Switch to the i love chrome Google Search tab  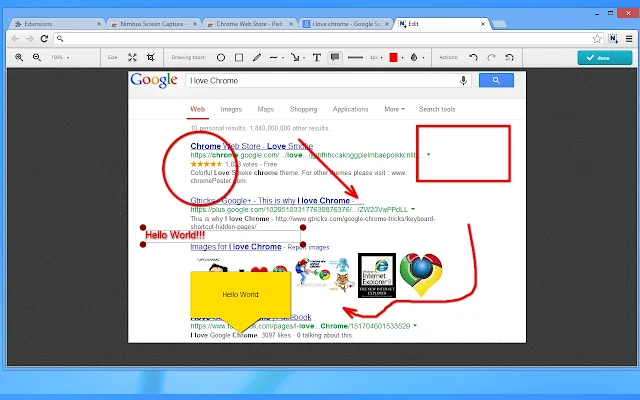click(346, 24)
